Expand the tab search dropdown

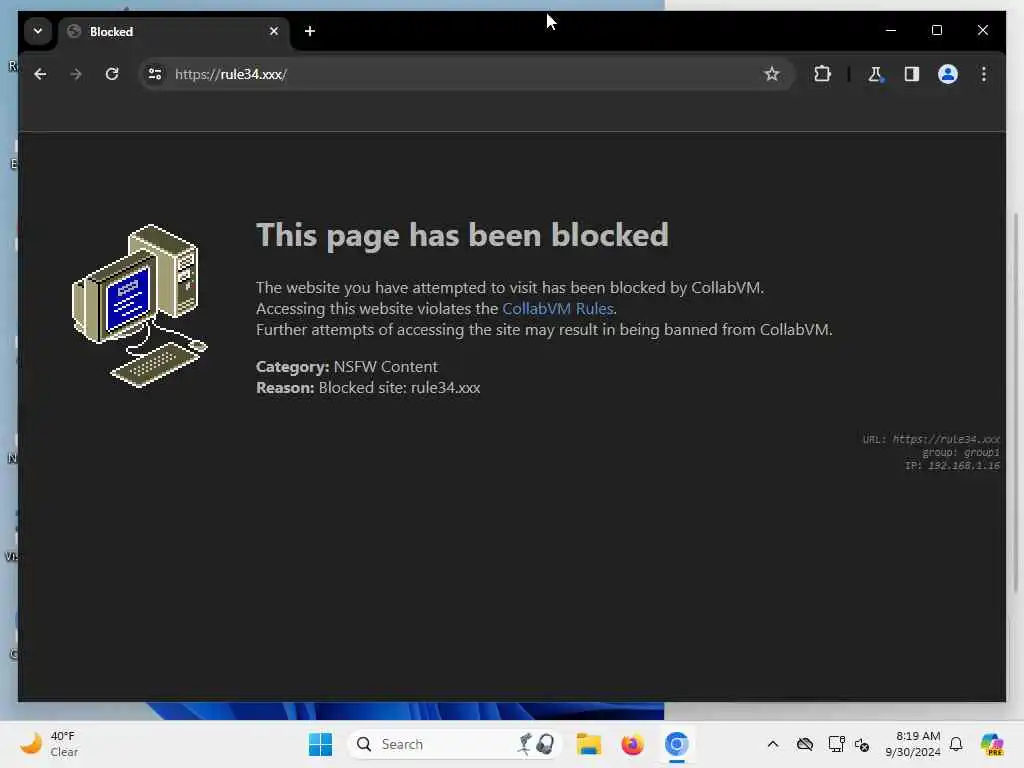(38, 31)
